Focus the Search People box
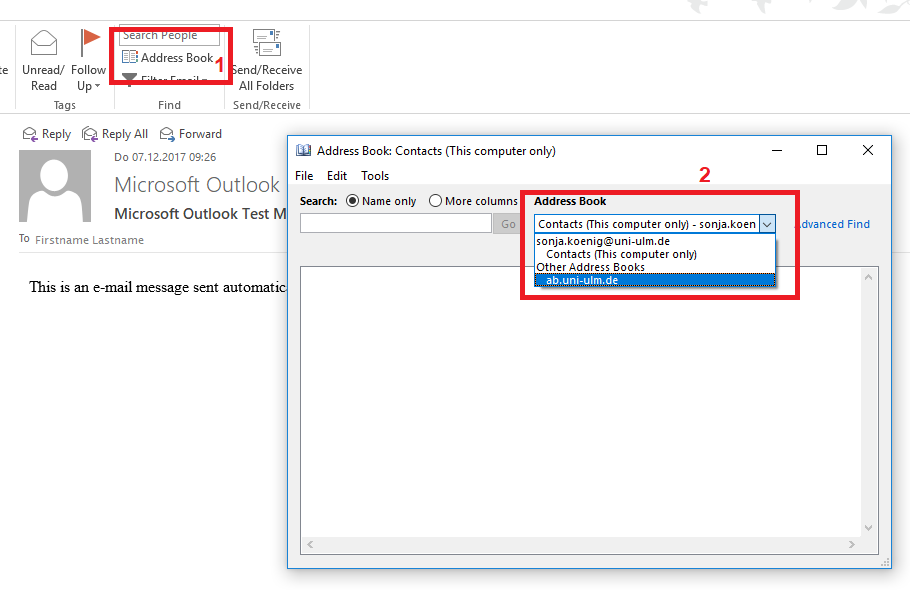Screen dimensions: 910x590 pos(169,35)
